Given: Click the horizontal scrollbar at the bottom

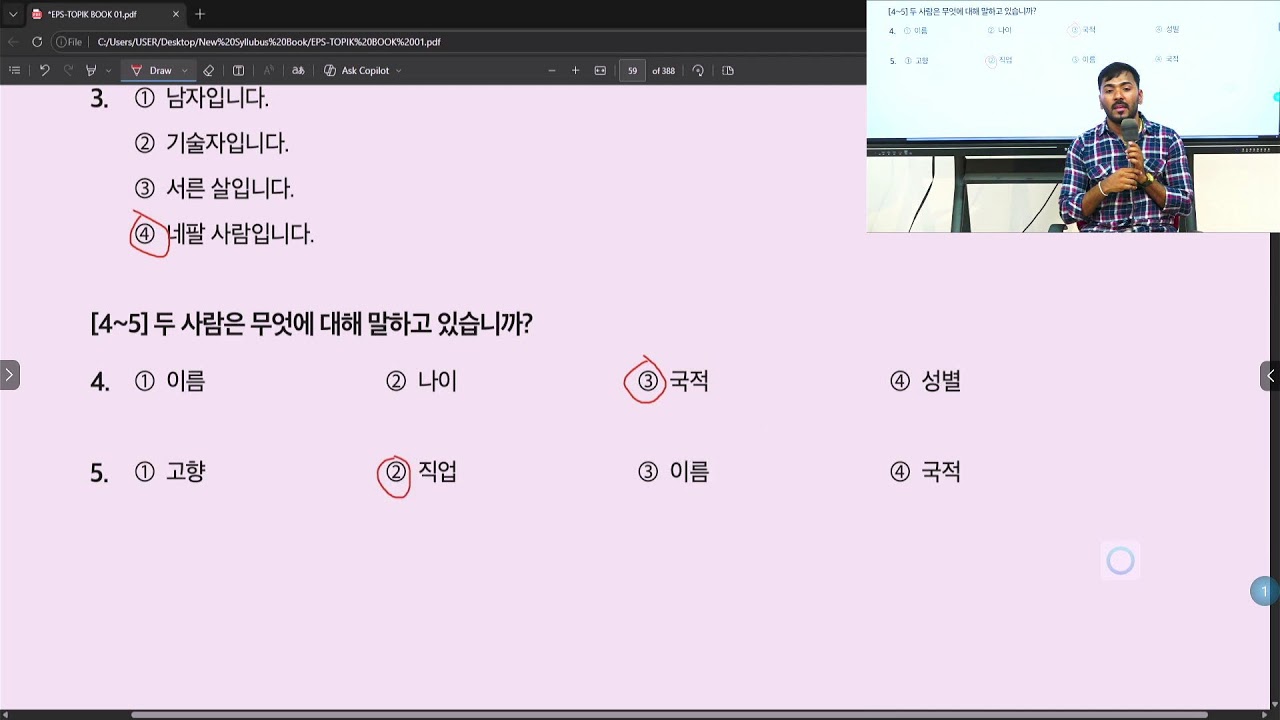Looking at the screenshot, I should click(x=670, y=714).
